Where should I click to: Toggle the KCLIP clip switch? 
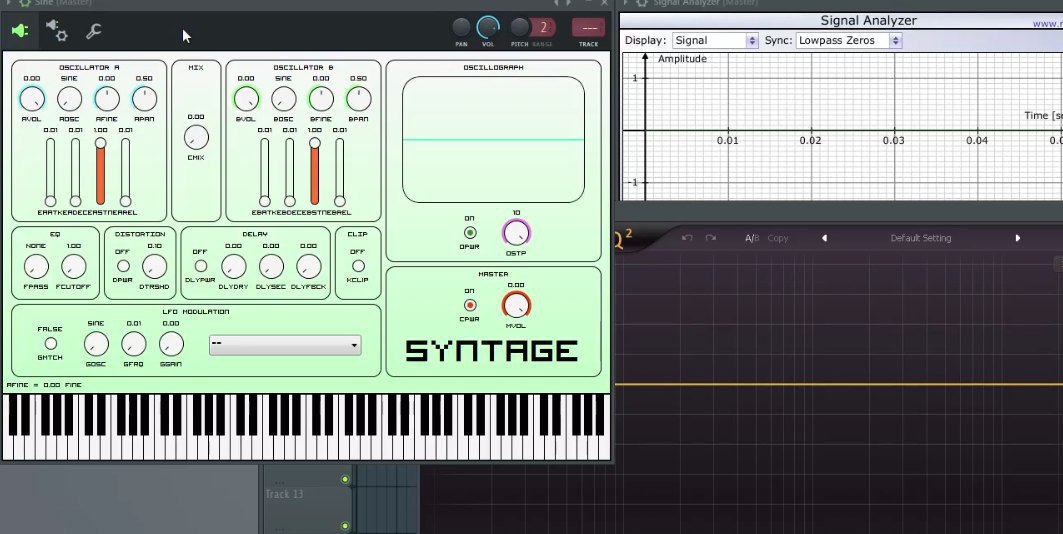click(x=358, y=266)
